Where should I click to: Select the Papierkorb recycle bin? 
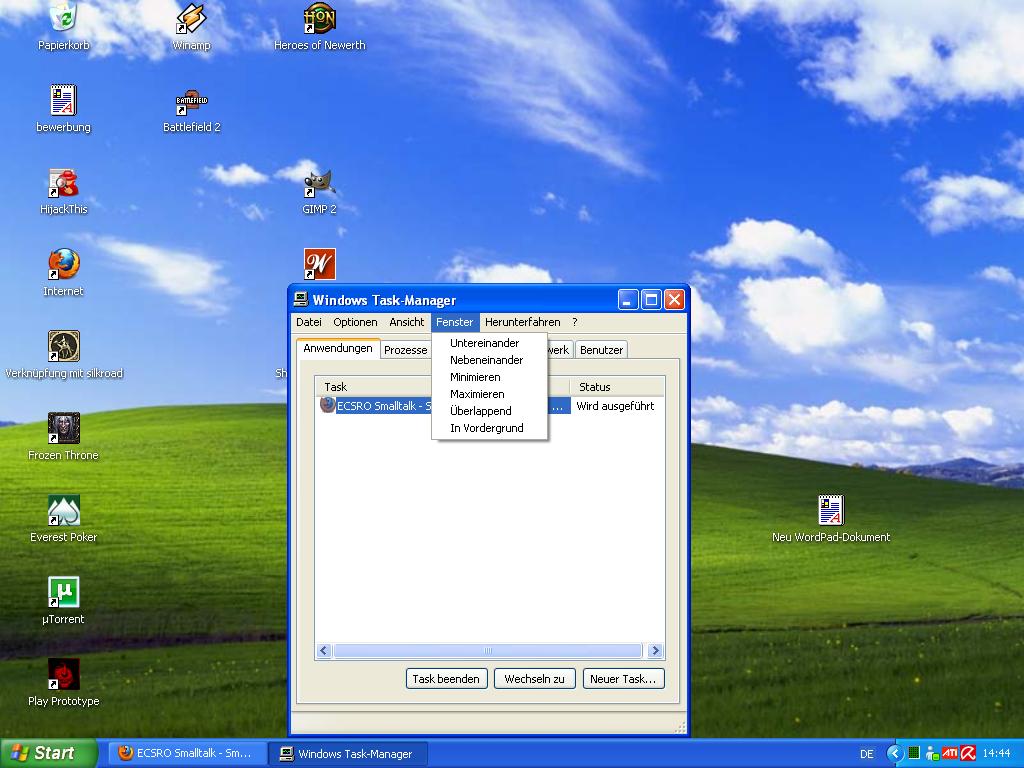pyautogui.click(x=63, y=19)
